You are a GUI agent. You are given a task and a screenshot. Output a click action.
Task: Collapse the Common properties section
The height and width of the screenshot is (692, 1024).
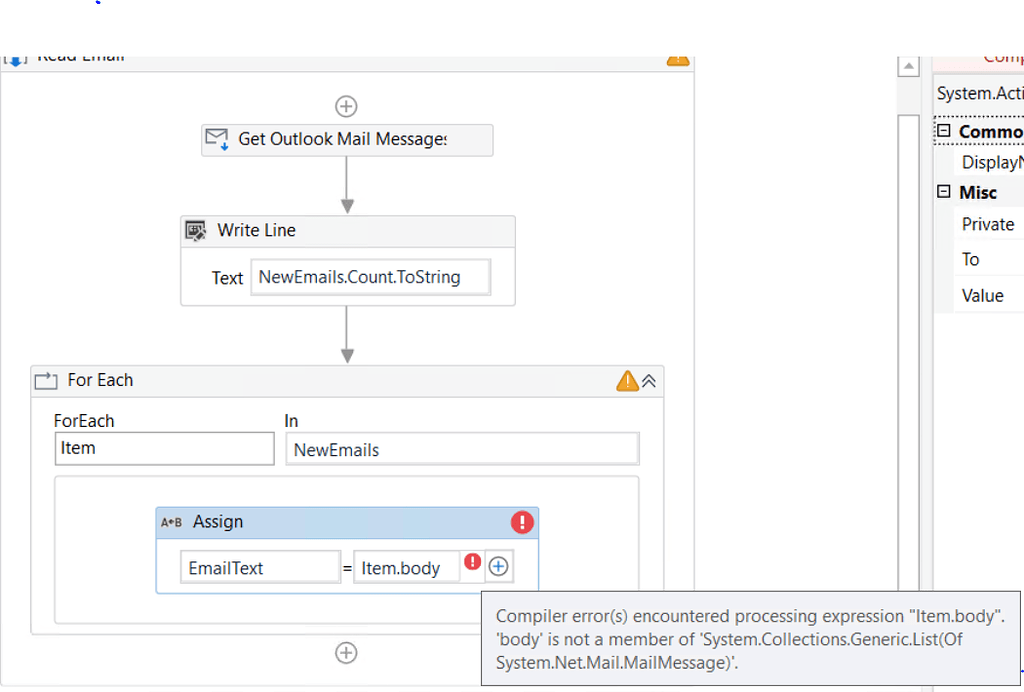(x=944, y=131)
